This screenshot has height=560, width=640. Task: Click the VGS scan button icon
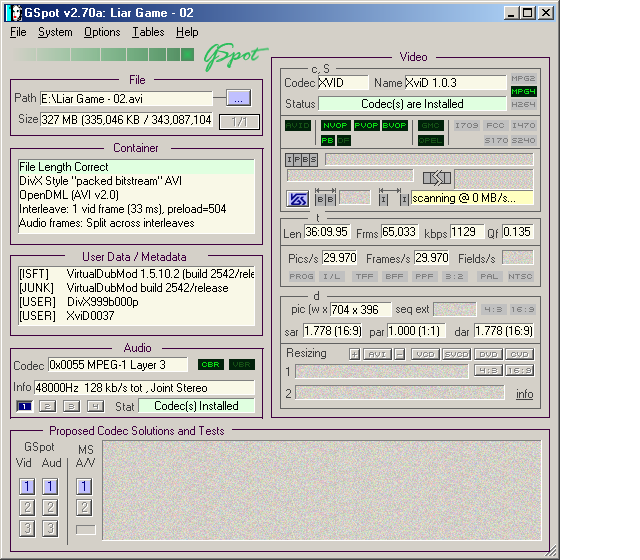click(298, 199)
